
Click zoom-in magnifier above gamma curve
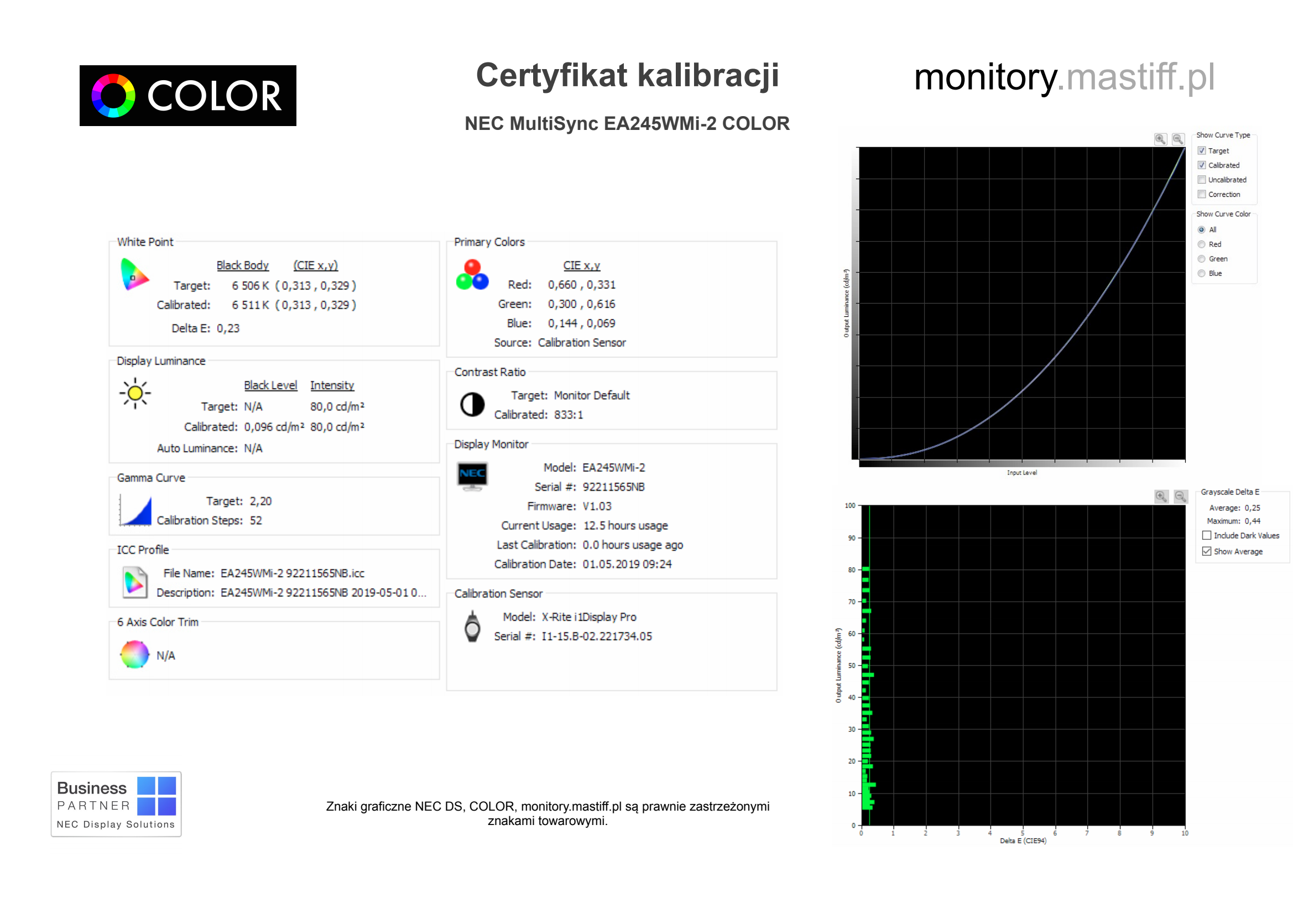1160,139
